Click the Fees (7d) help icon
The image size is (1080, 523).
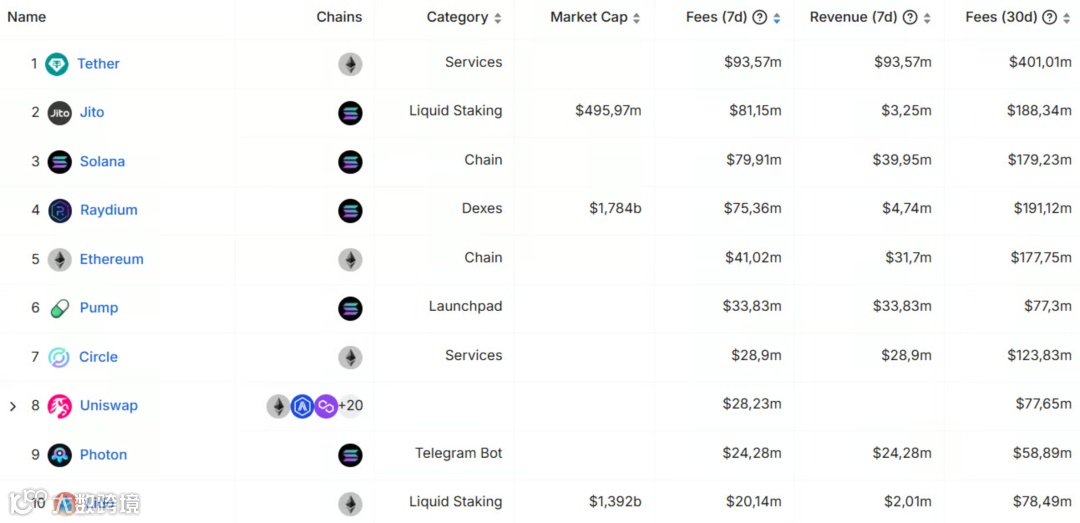pos(759,18)
